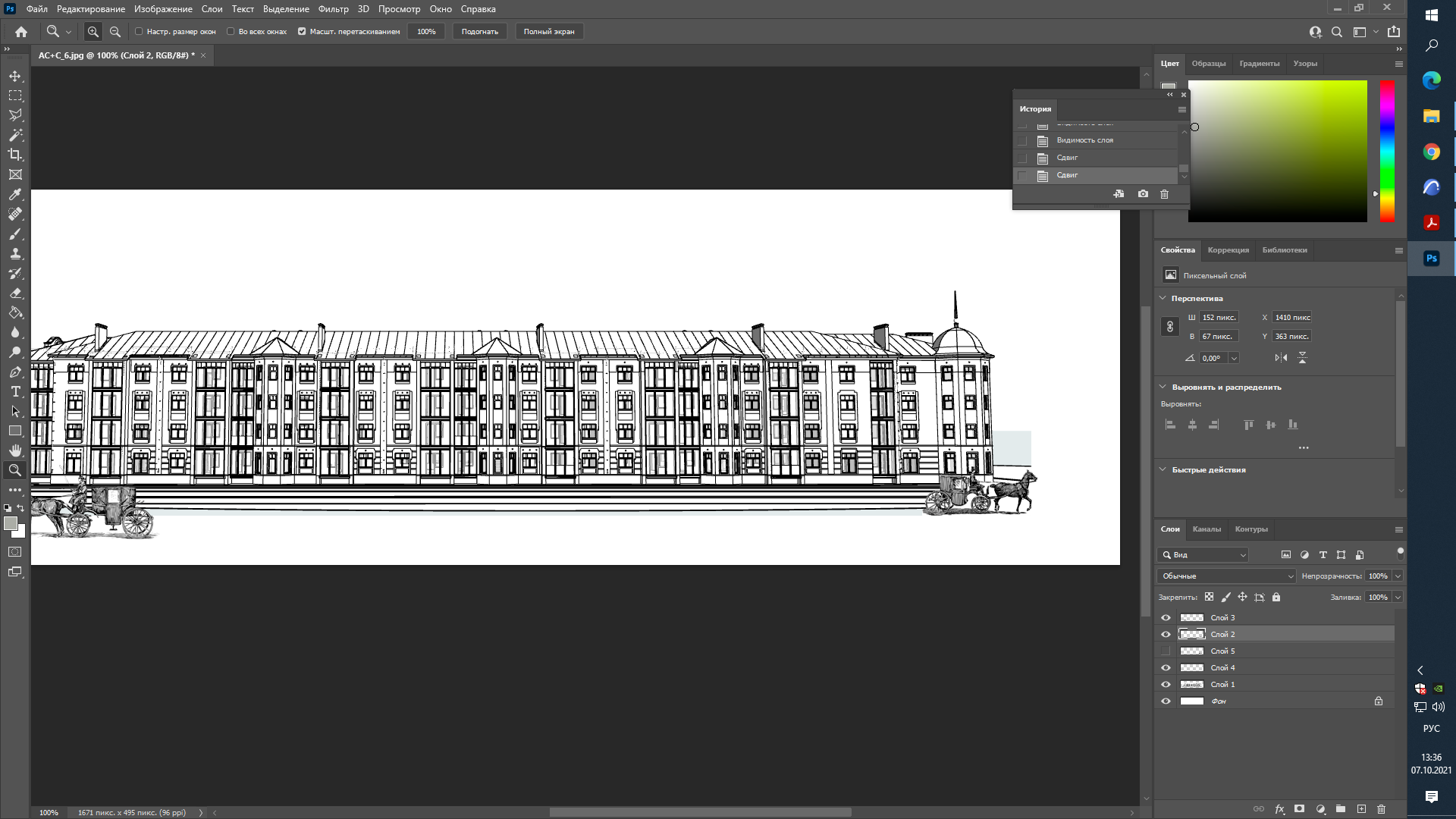Select the Eyedropper tool

click(x=15, y=194)
